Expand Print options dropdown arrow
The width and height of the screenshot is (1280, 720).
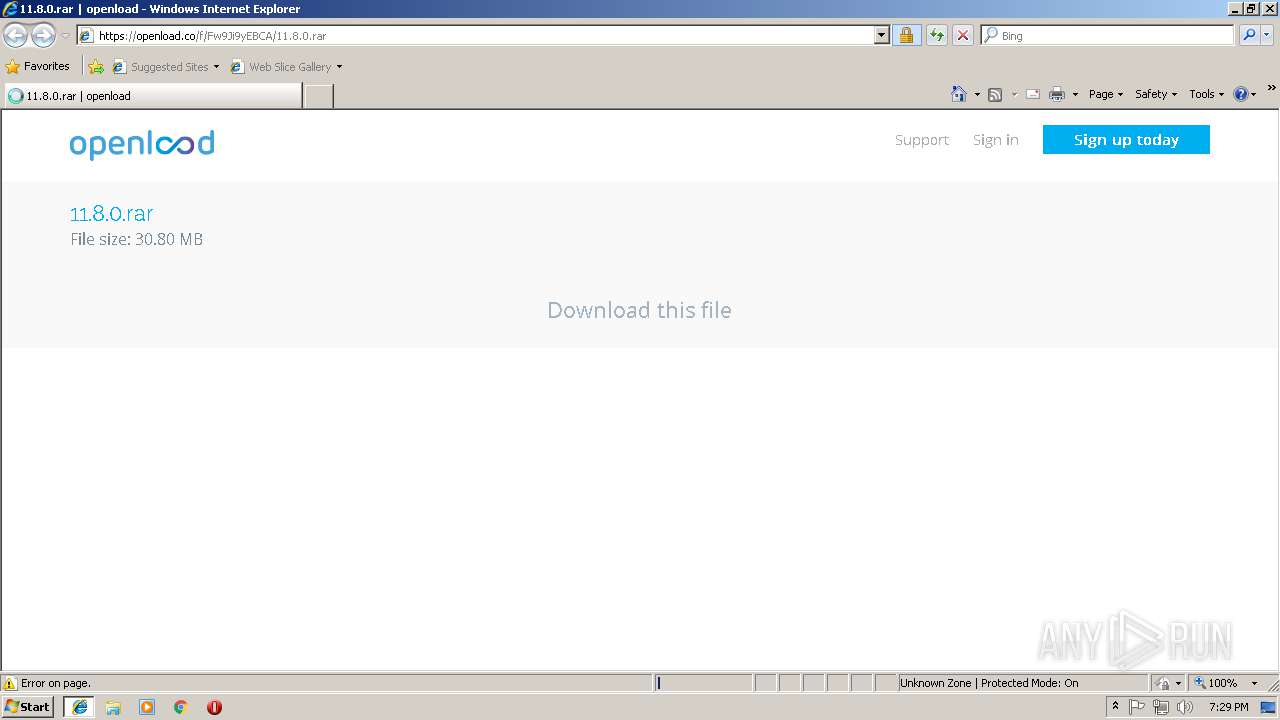1075,94
